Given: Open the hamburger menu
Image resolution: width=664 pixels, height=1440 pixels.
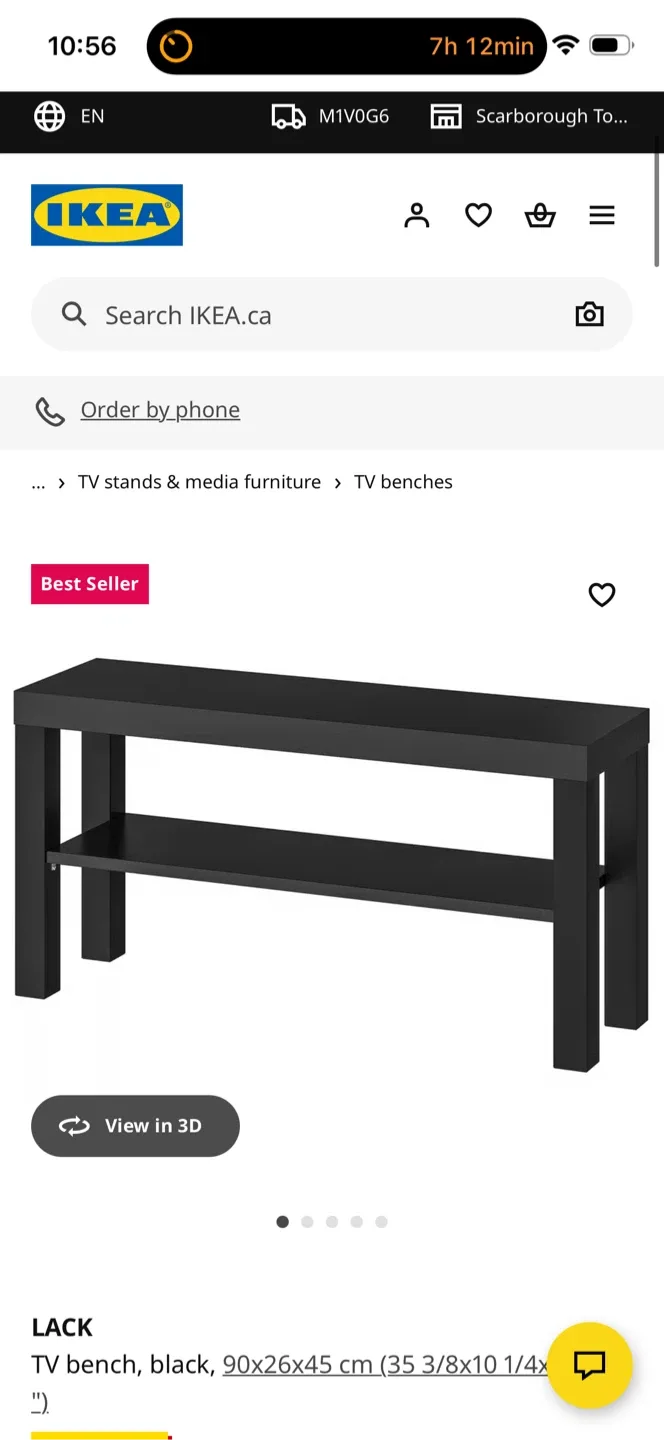Looking at the screenshot, I should pos(602,215).
